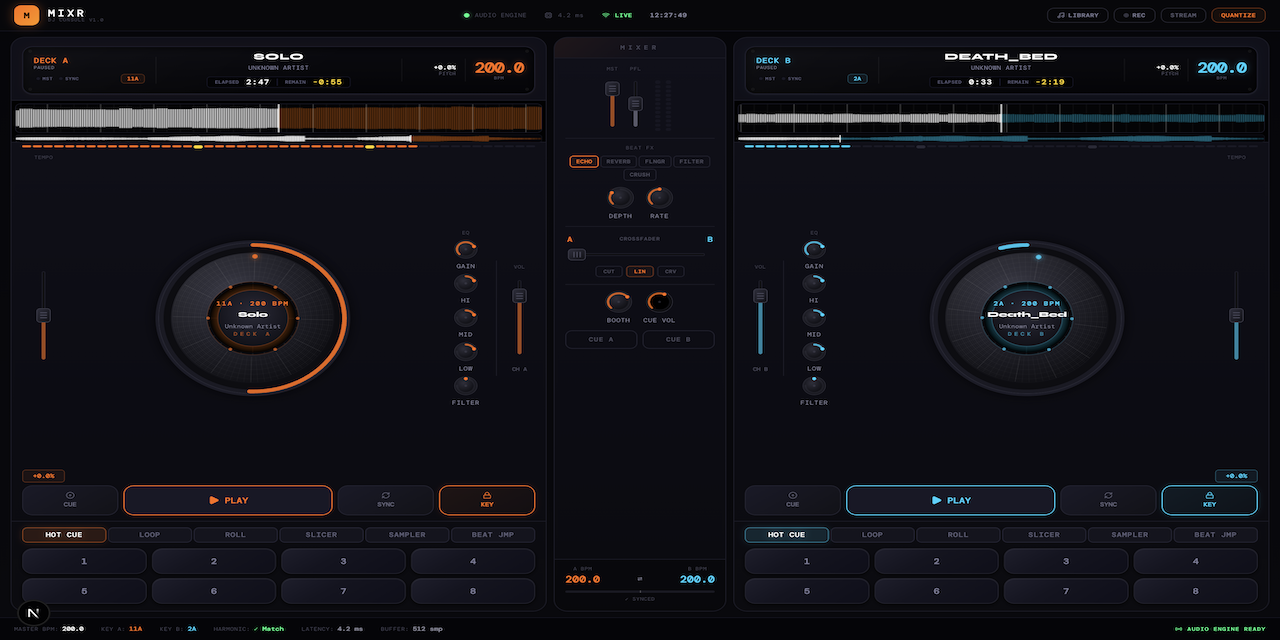Toggle Deck B SYNC button

[x=1109, y=500]
